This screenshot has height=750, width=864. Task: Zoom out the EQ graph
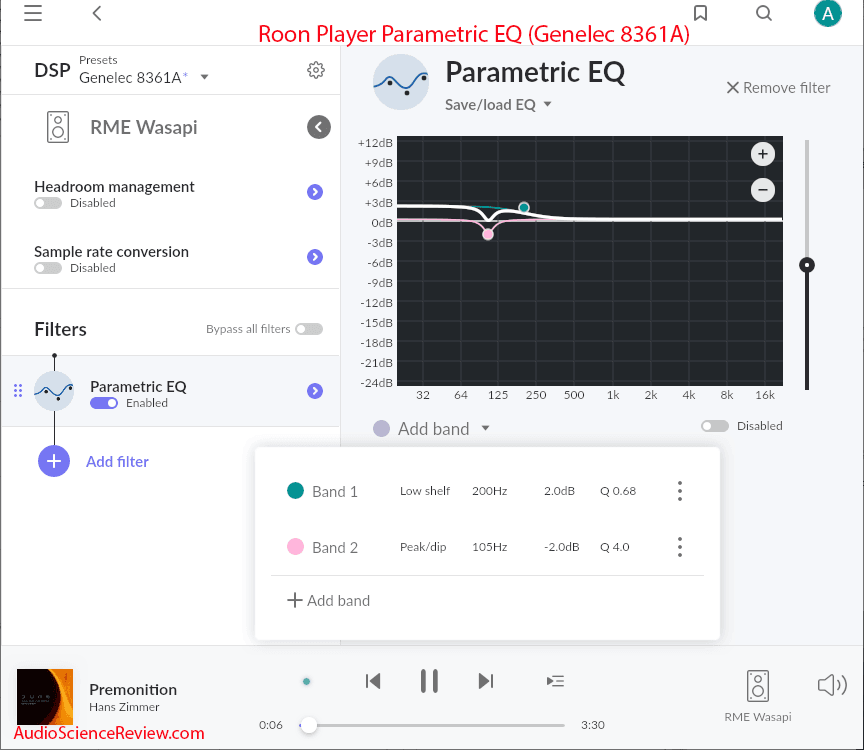click(x=763, y=190)
